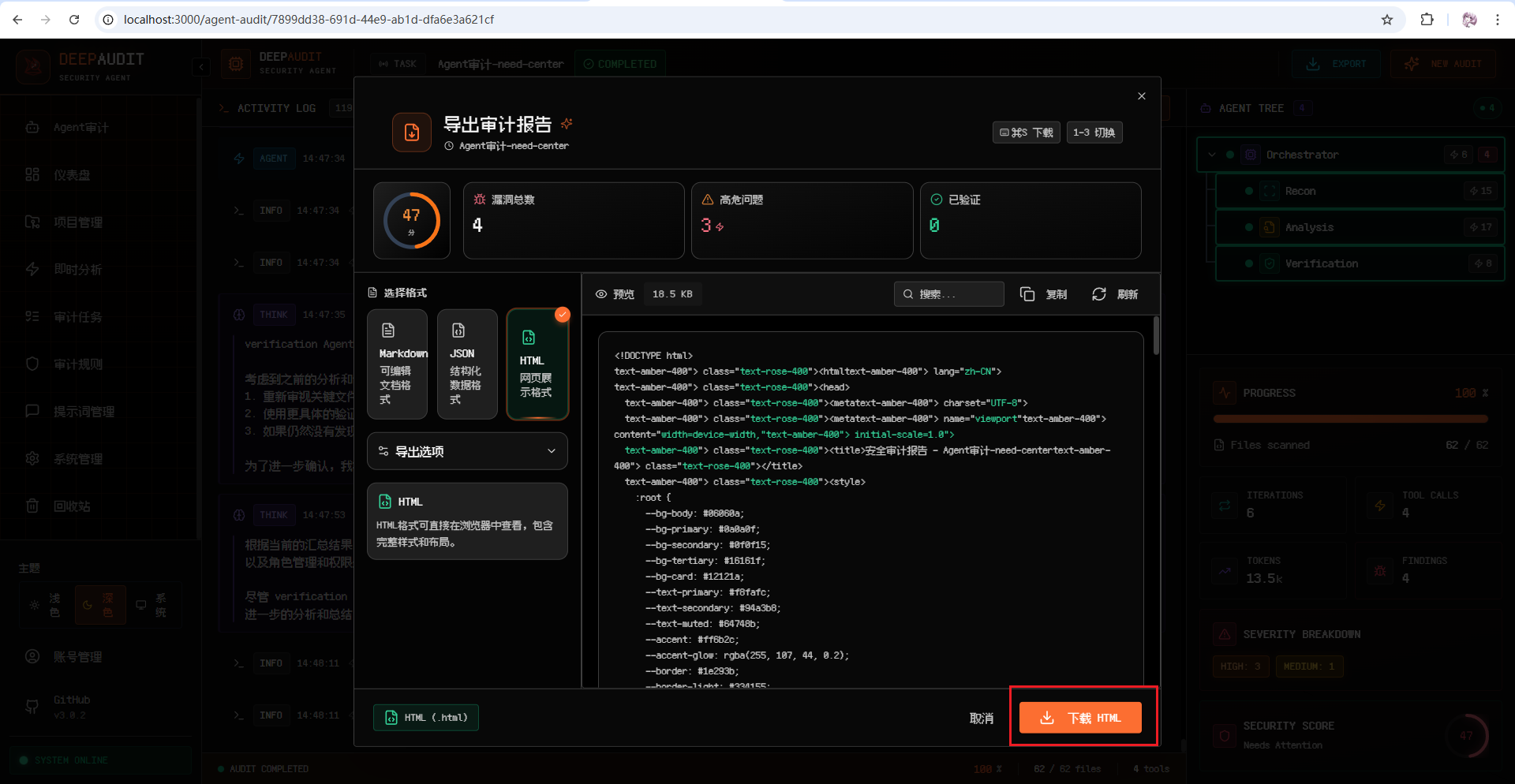
Task: Click the export report document icon
Action: (x=412, y=133)
